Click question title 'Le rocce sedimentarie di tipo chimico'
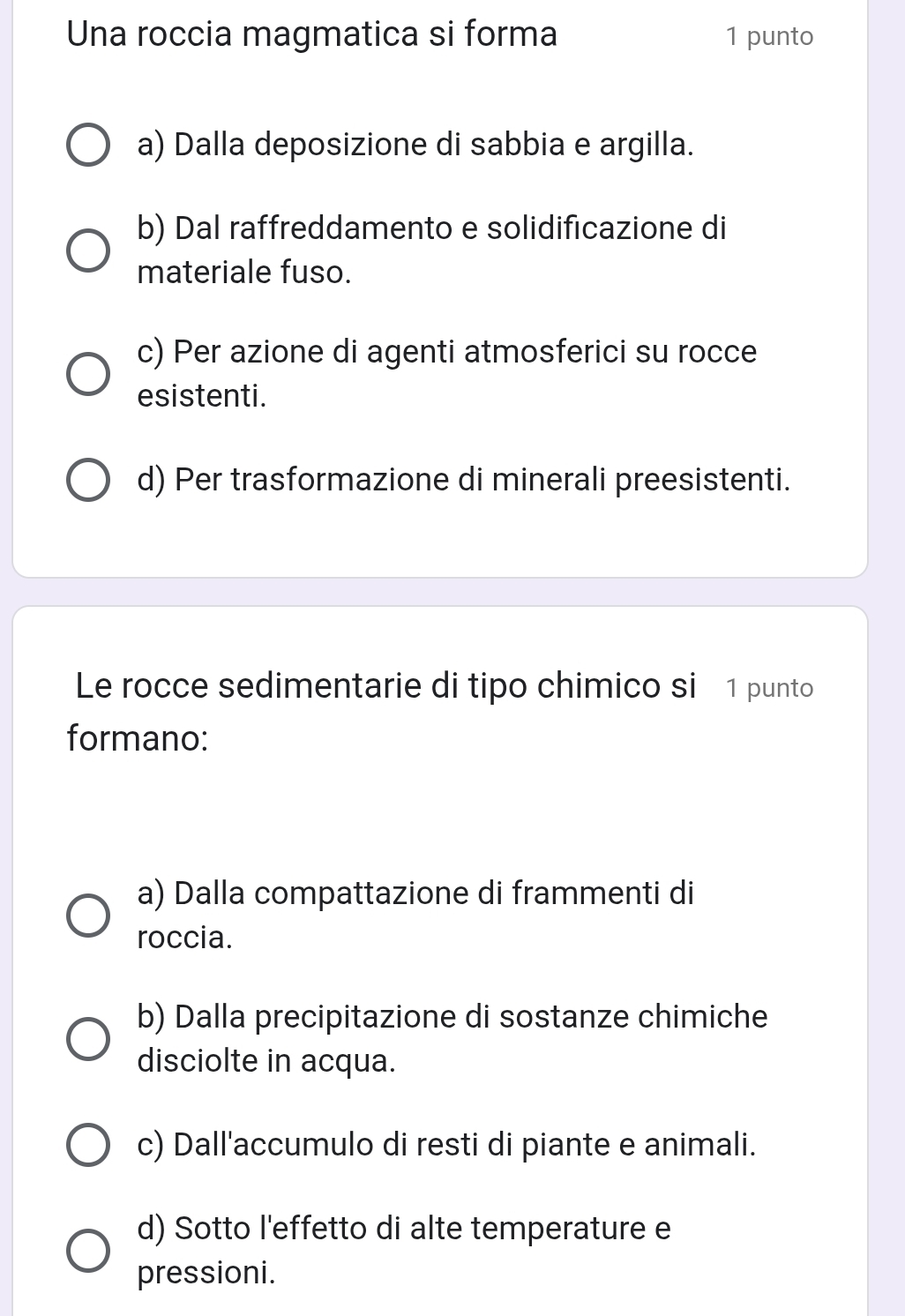This screenshot has height=1316, width=905. point(385,686)
